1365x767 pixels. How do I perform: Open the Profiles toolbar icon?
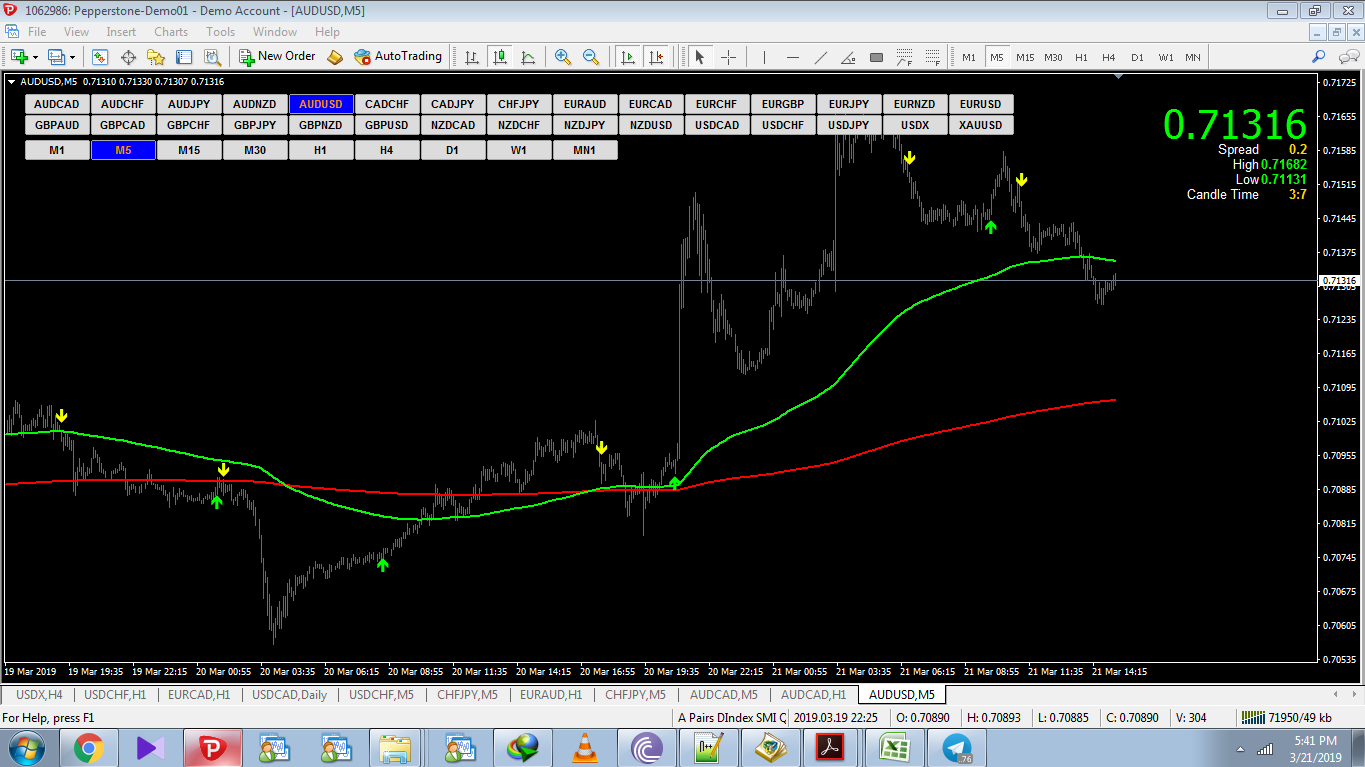click(x=56, y=57)
